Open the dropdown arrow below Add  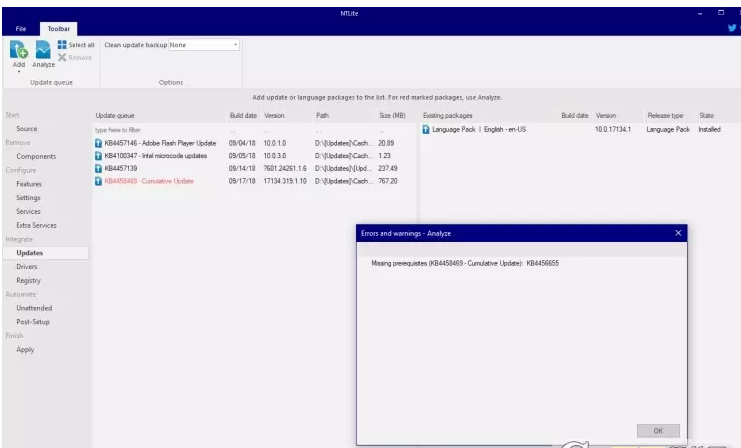click(19, 71)
